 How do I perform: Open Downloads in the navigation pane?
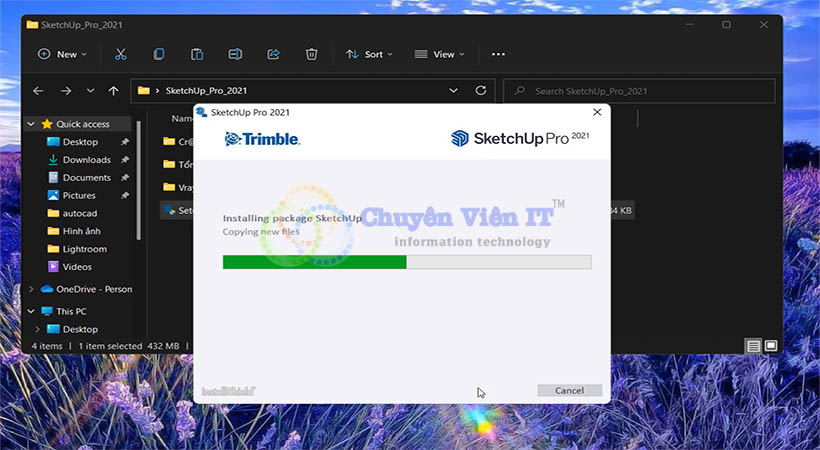pyautogui.click(x=87, y=160)
